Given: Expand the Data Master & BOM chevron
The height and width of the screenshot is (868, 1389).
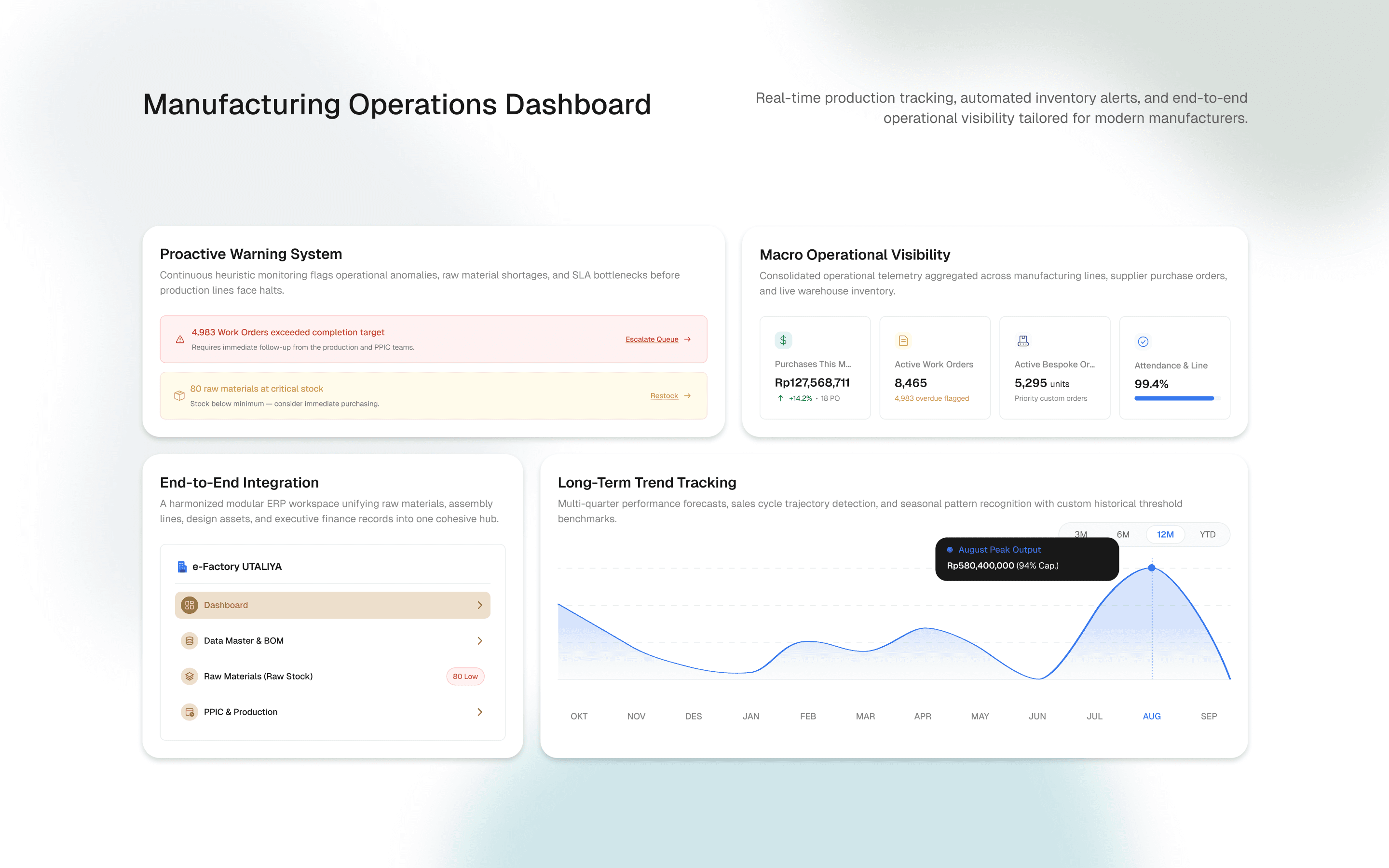Looking at the screenshot, I should tap(480, 641).
